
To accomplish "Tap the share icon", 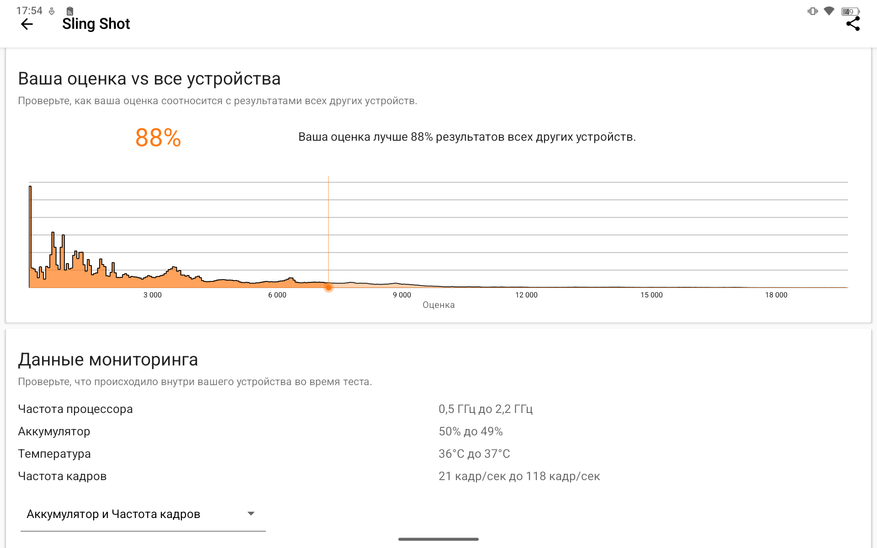I will [x=852, y=23].
